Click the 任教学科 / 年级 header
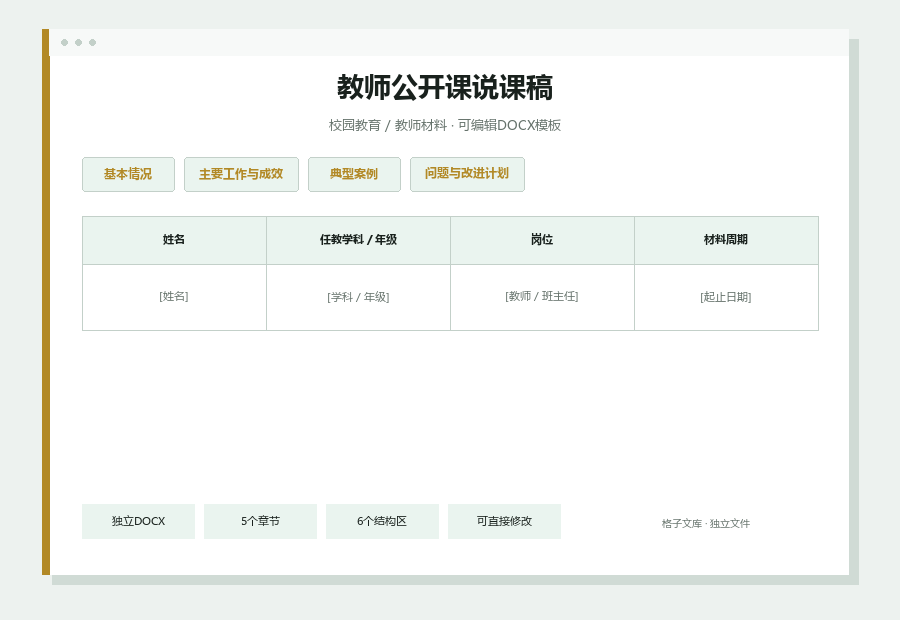Screen dimensions: 900x620 click(x=358, y=241)
